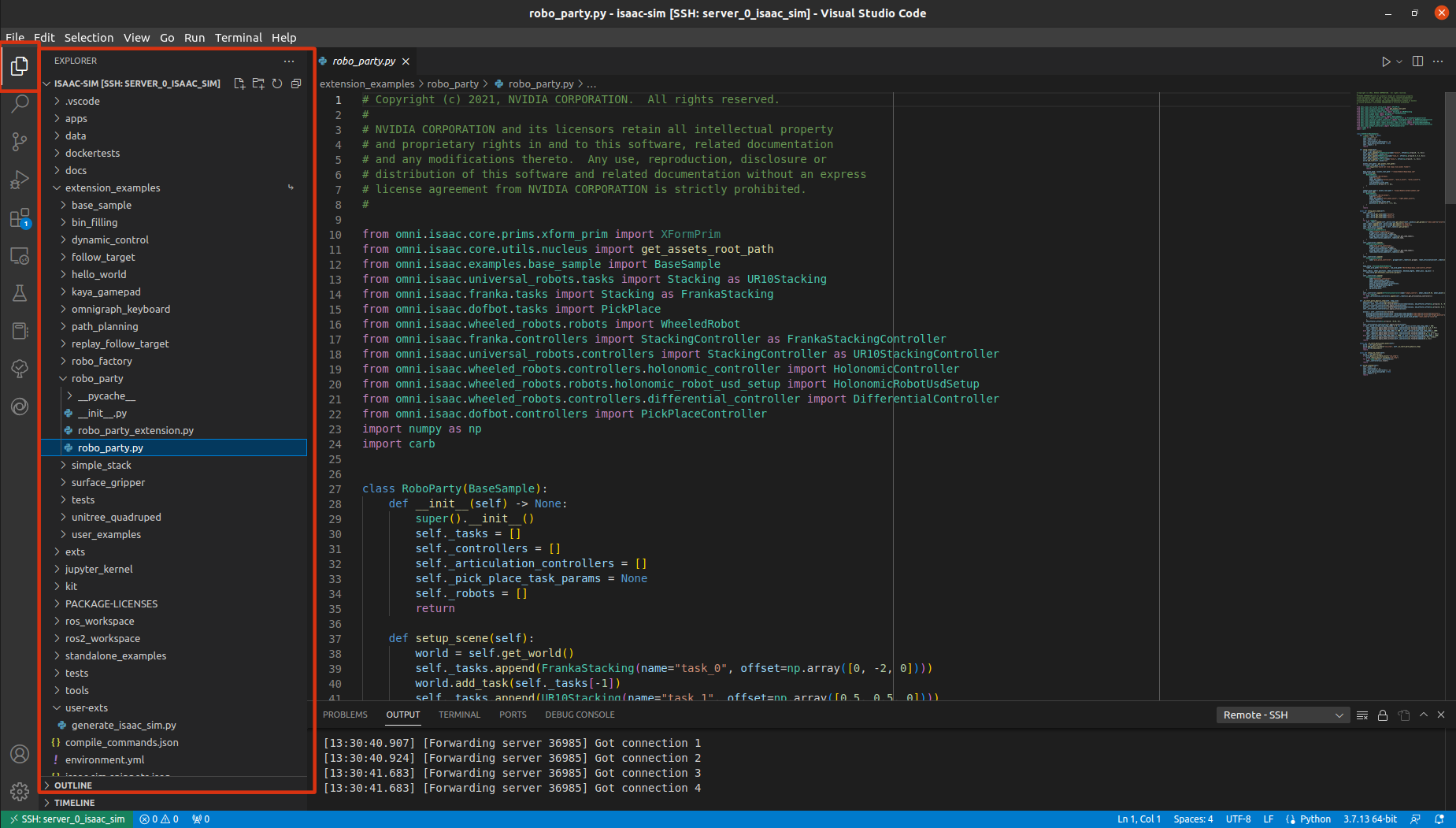Collapse all folders in Explorer
The width and height of the screenshot is (1456, 828).
coord(296,84)
